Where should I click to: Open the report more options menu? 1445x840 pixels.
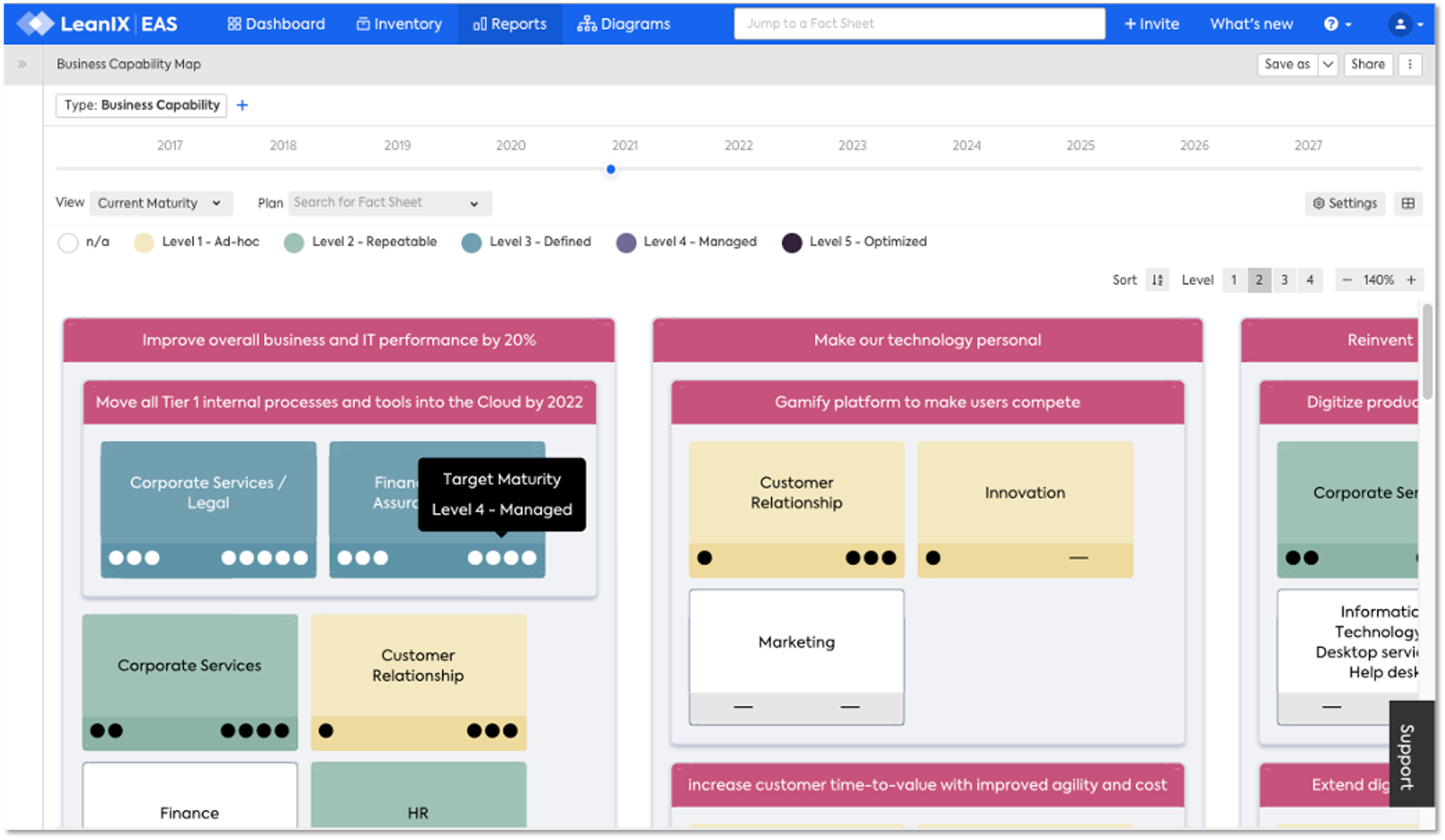point(1410,64)
